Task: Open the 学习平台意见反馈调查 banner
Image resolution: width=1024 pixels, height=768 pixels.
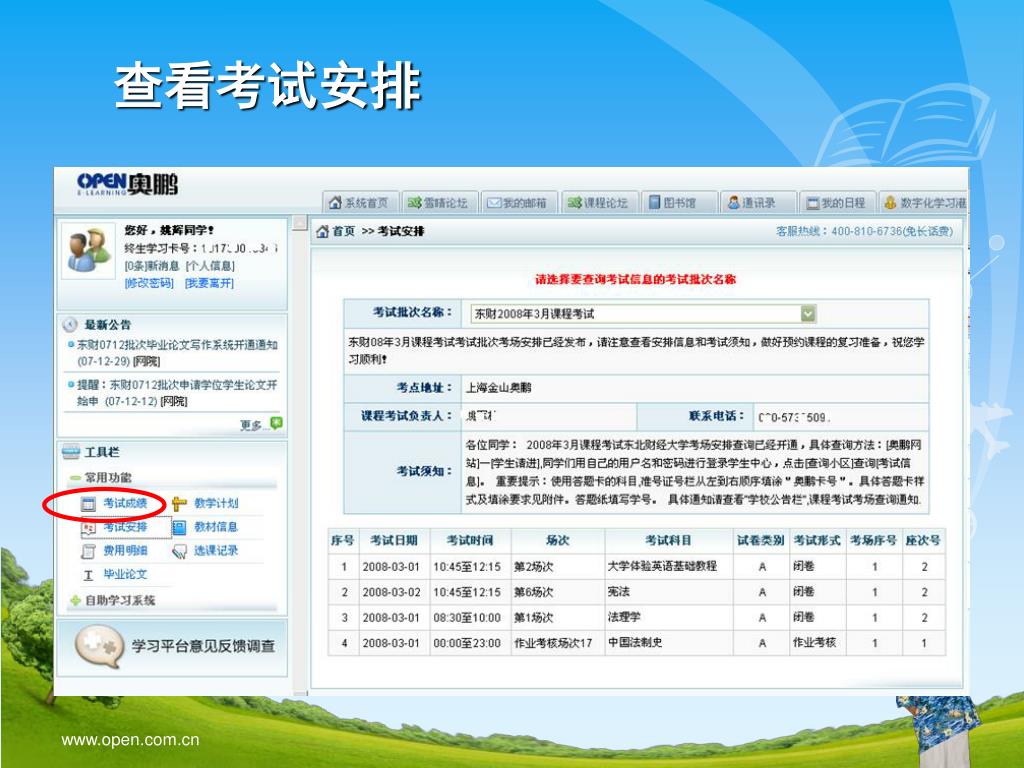Action: point(172,647)
